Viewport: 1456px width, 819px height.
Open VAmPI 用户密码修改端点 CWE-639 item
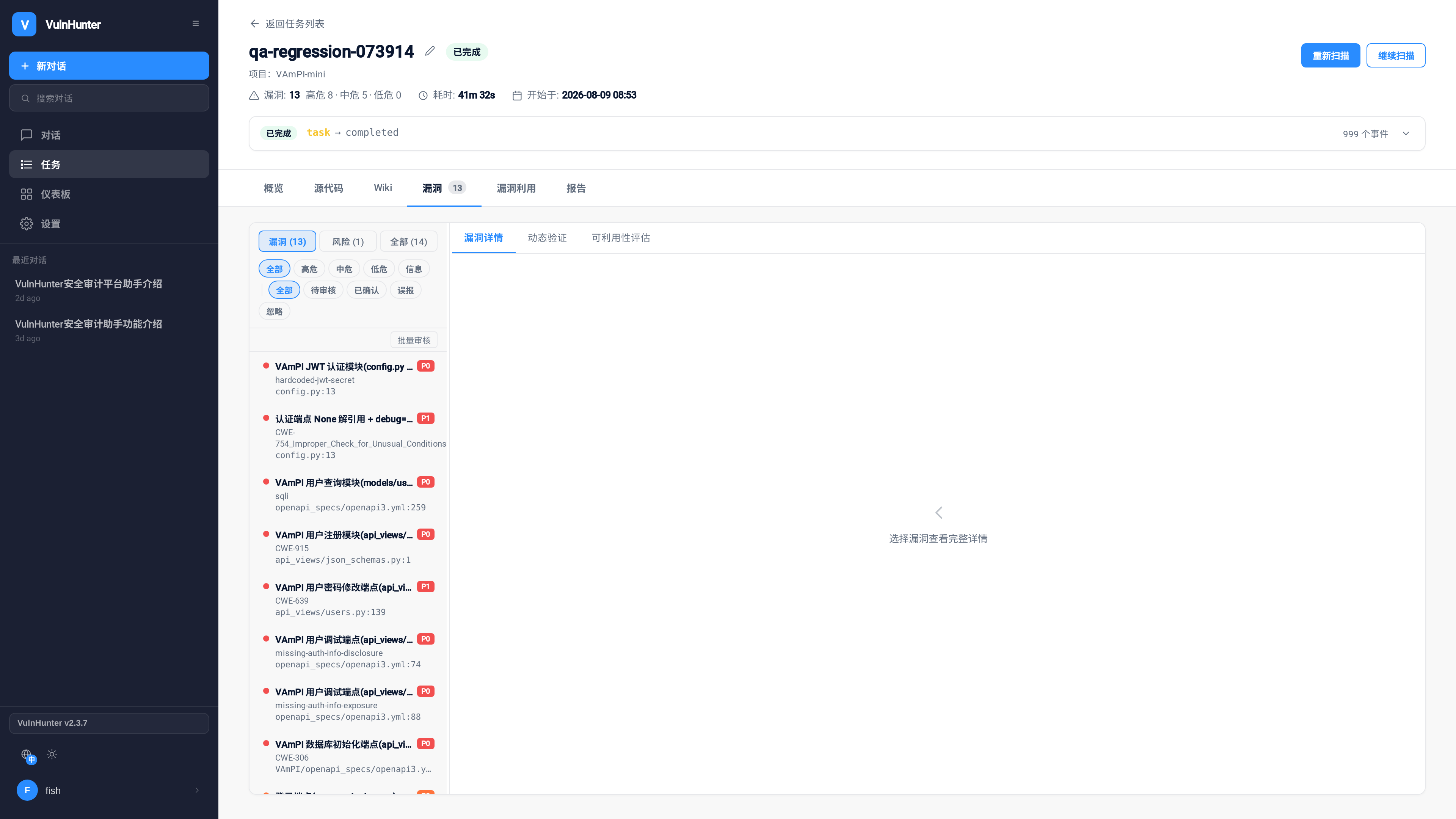click(x=348, y=599)
